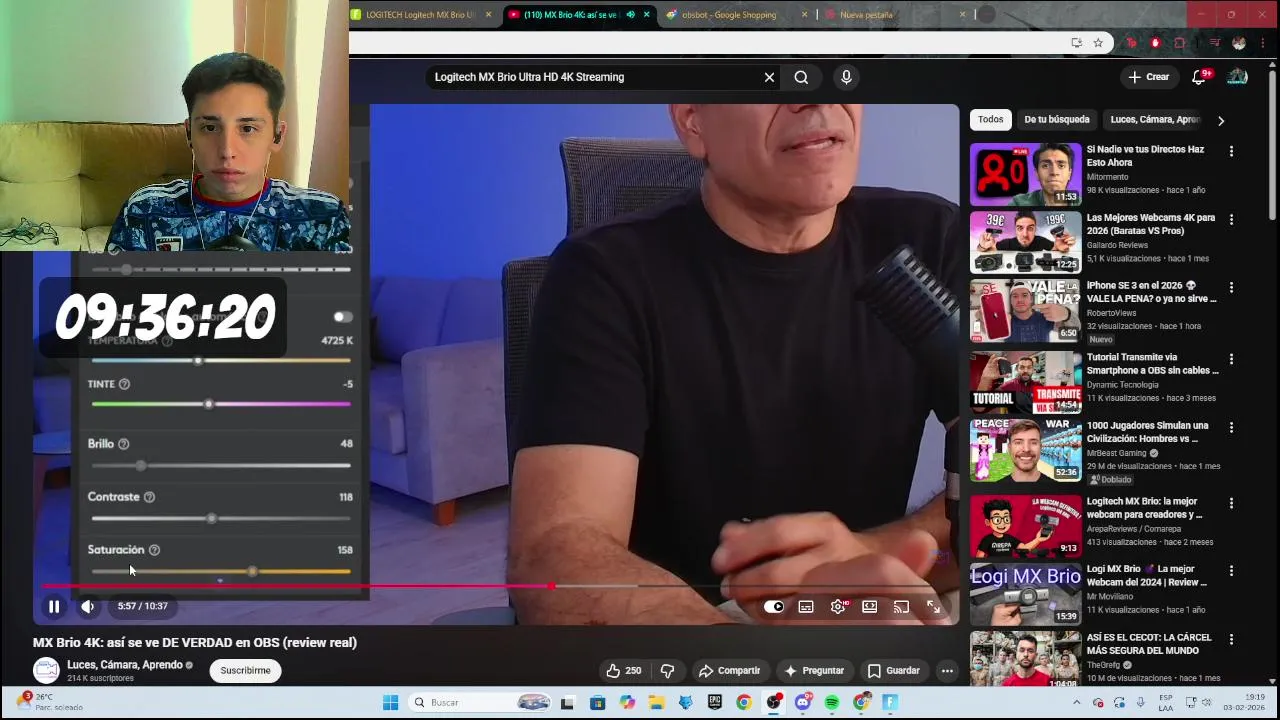Open the Windows Start menu
The height and width of the screenshot is (720, 1280).
tap(390, 703)
